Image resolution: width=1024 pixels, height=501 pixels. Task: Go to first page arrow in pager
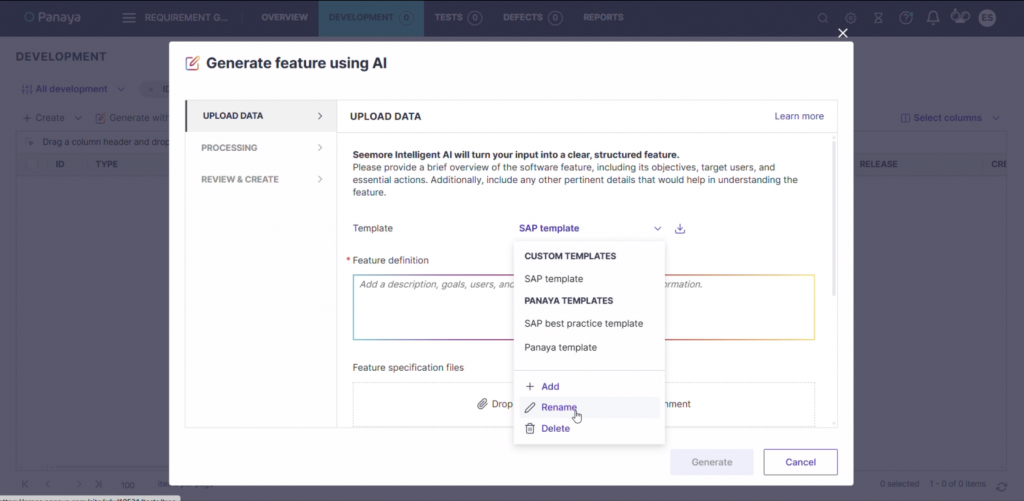(25, 484)
